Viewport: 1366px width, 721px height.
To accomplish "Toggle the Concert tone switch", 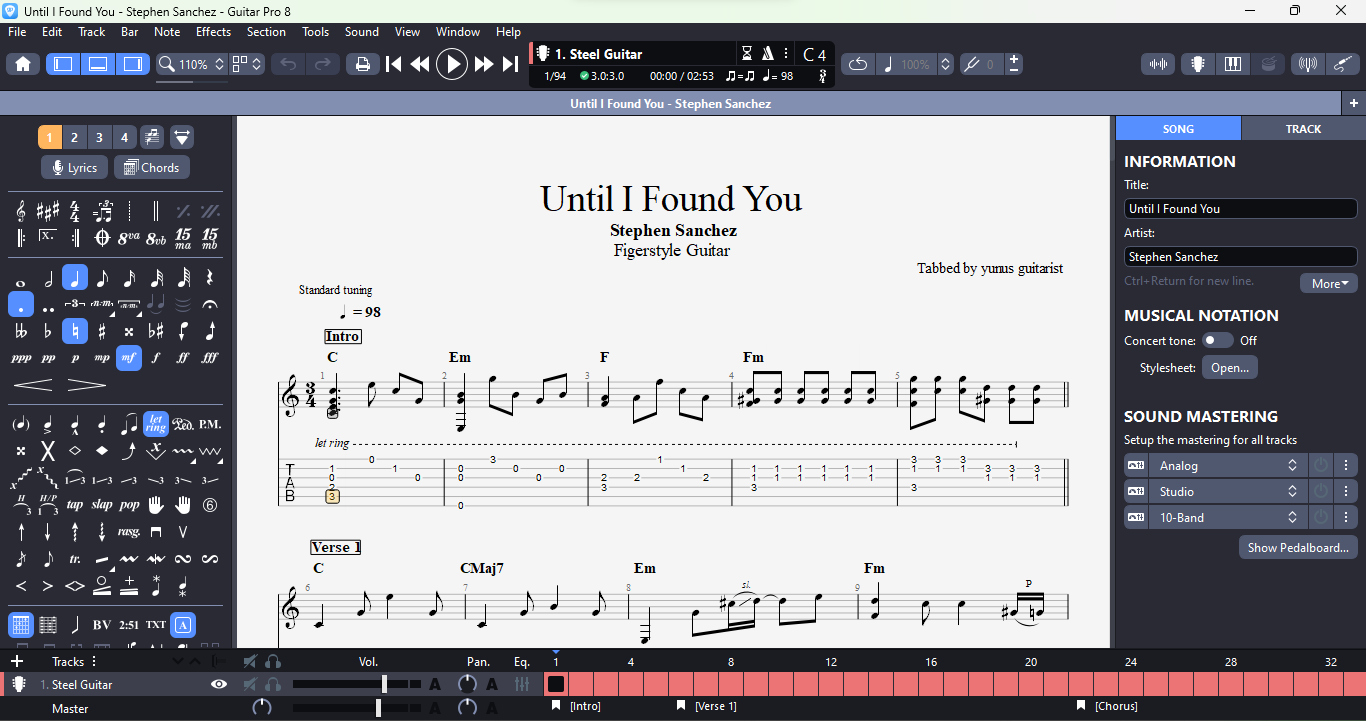I will point(1217,340).
